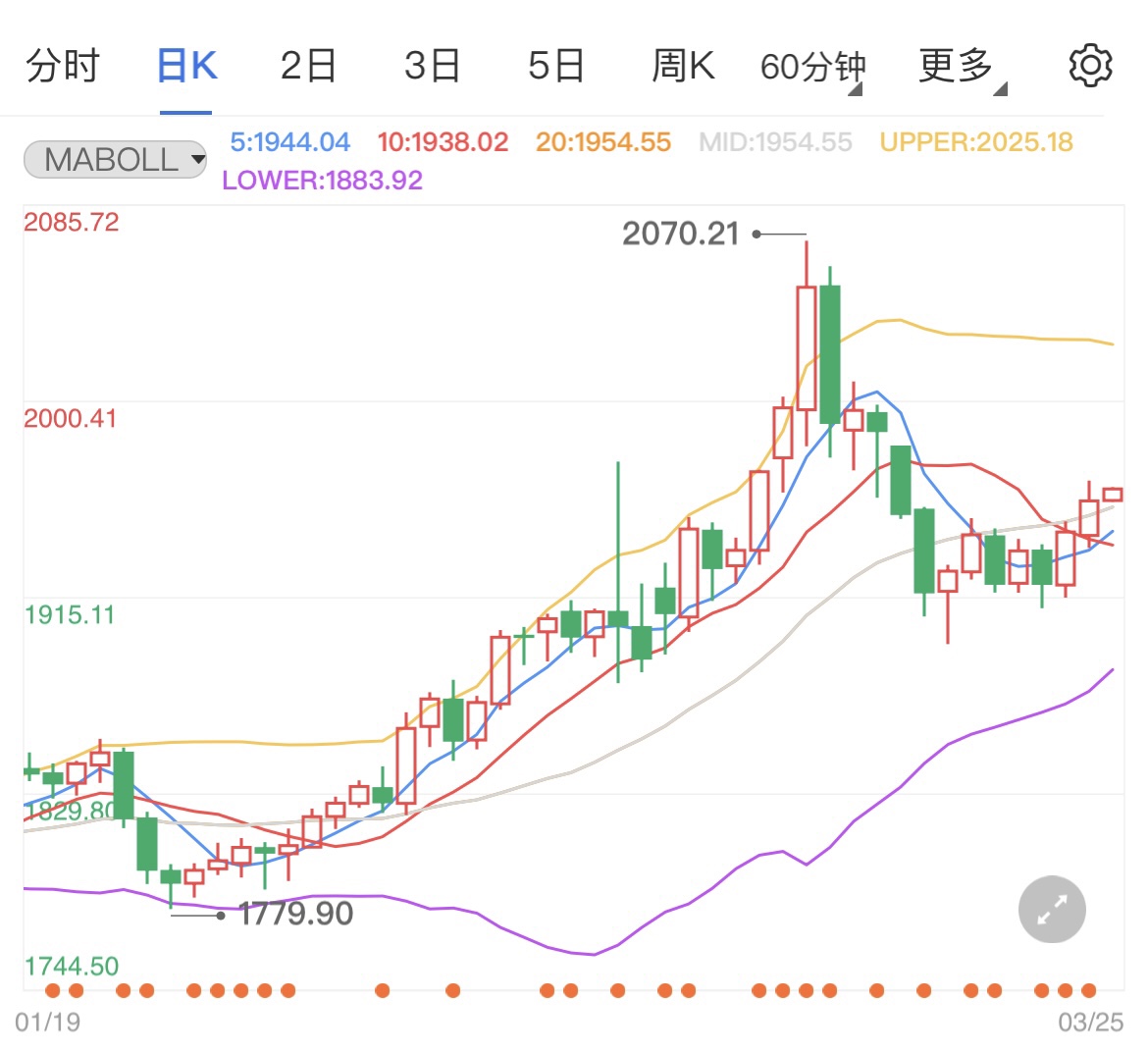Click the 1779.90 low price marker

295,914
